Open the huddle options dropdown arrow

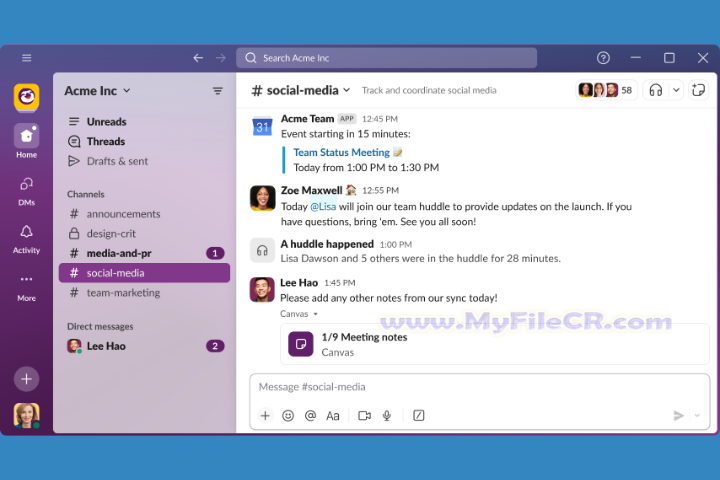[x=676, y=90]
